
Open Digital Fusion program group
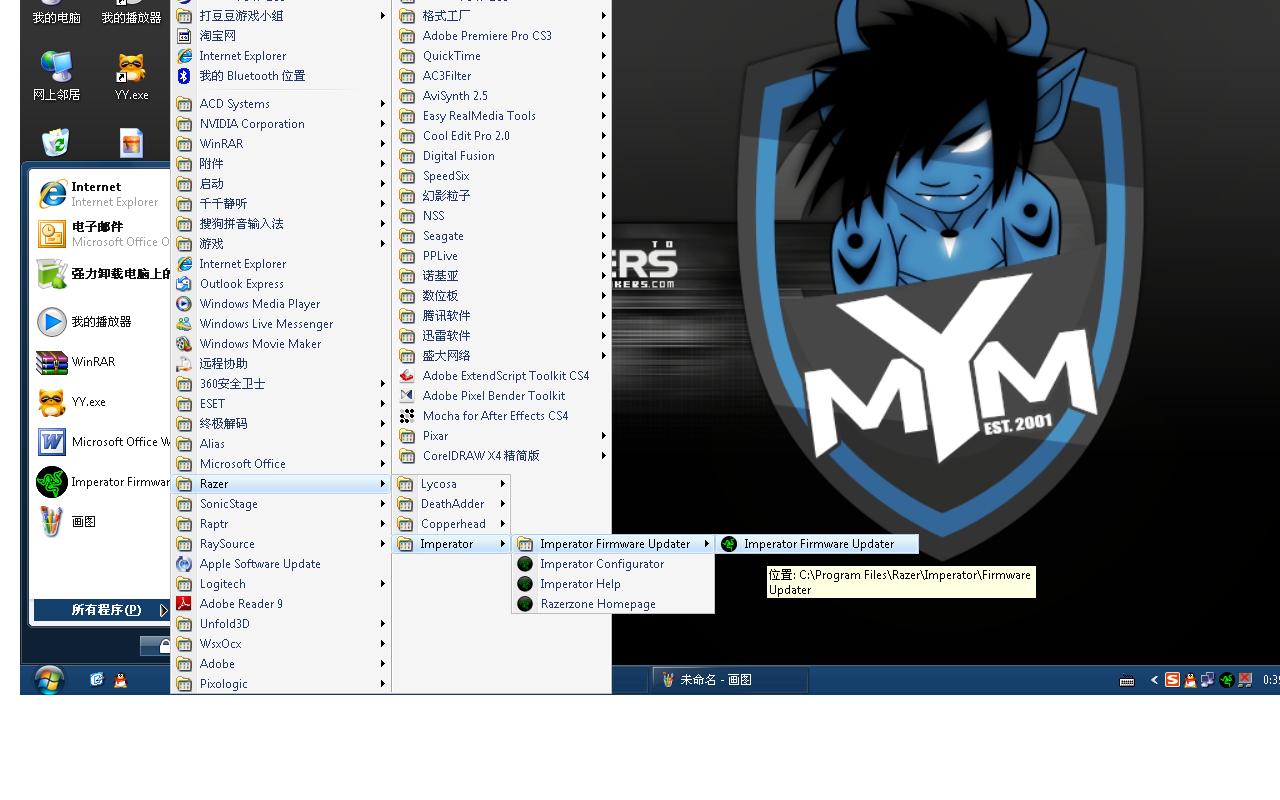click(x=502, y=156)
